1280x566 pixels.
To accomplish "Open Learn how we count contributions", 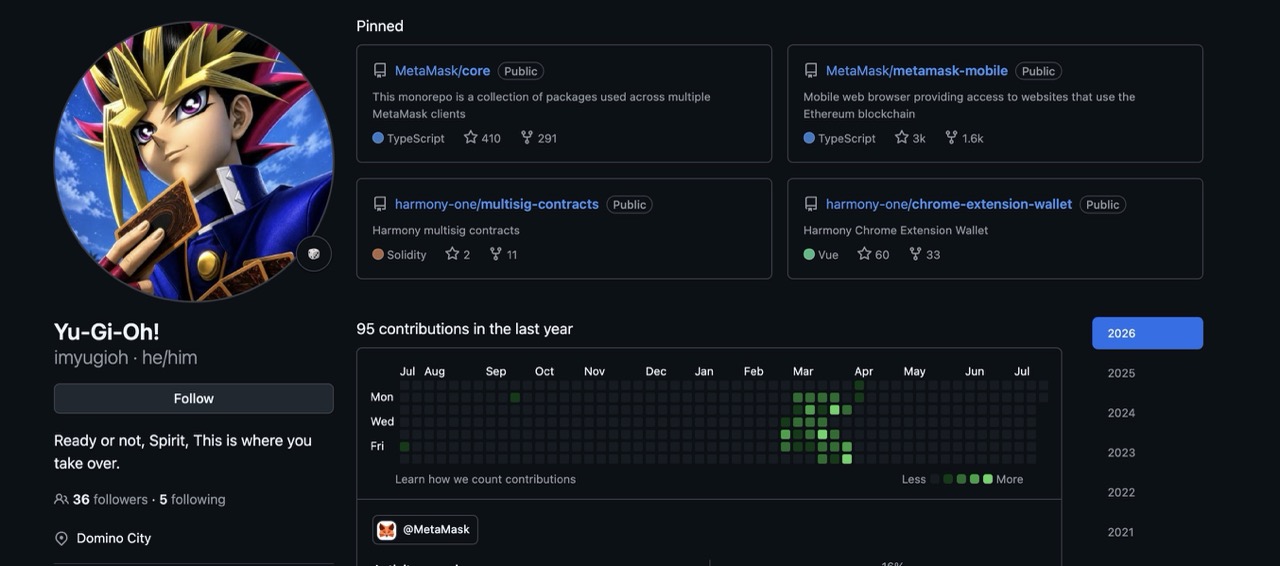I will [x=485, y=479].
